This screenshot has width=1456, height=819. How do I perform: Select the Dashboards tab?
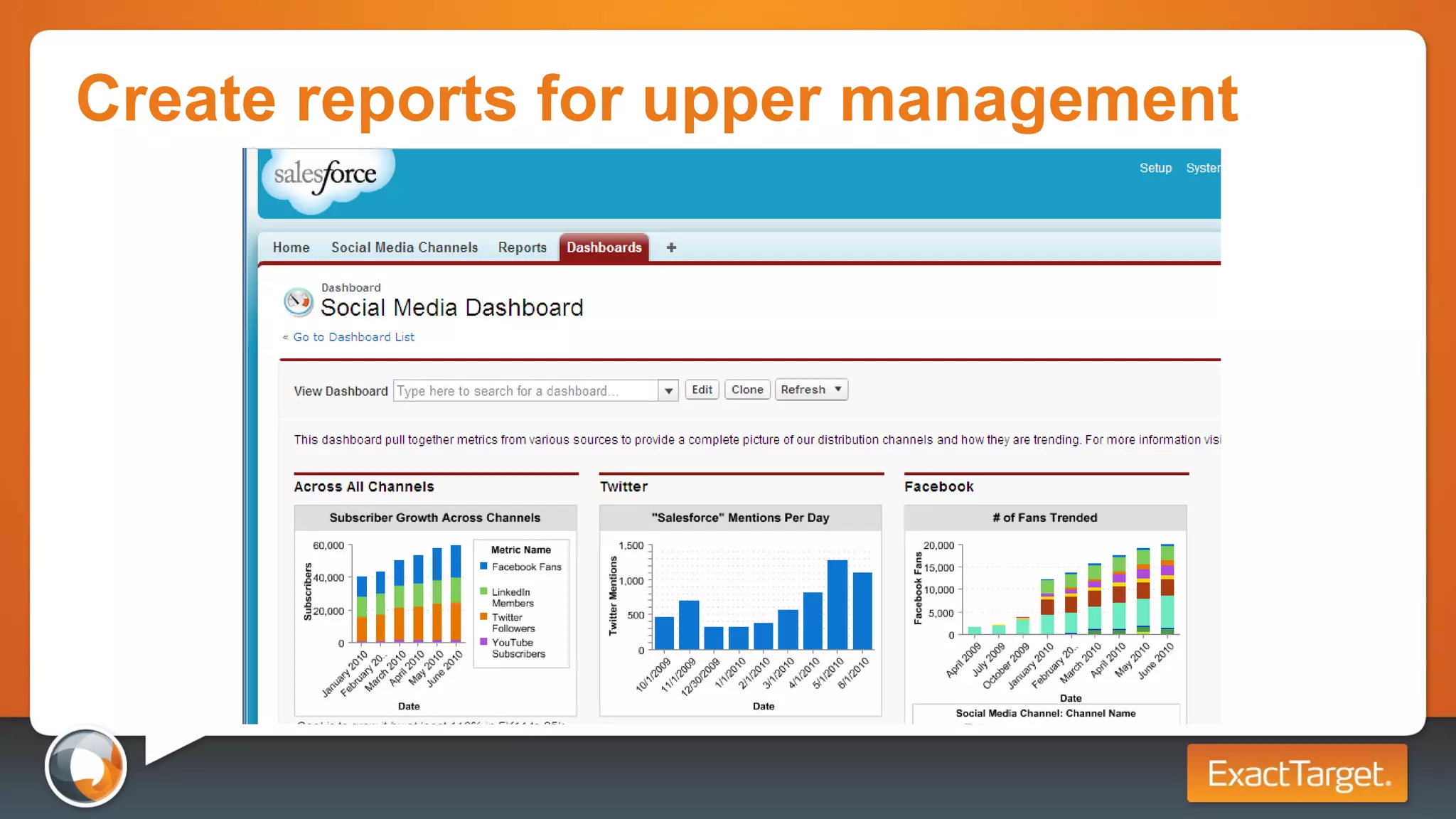pyautogui.click(x=604, y=247)
